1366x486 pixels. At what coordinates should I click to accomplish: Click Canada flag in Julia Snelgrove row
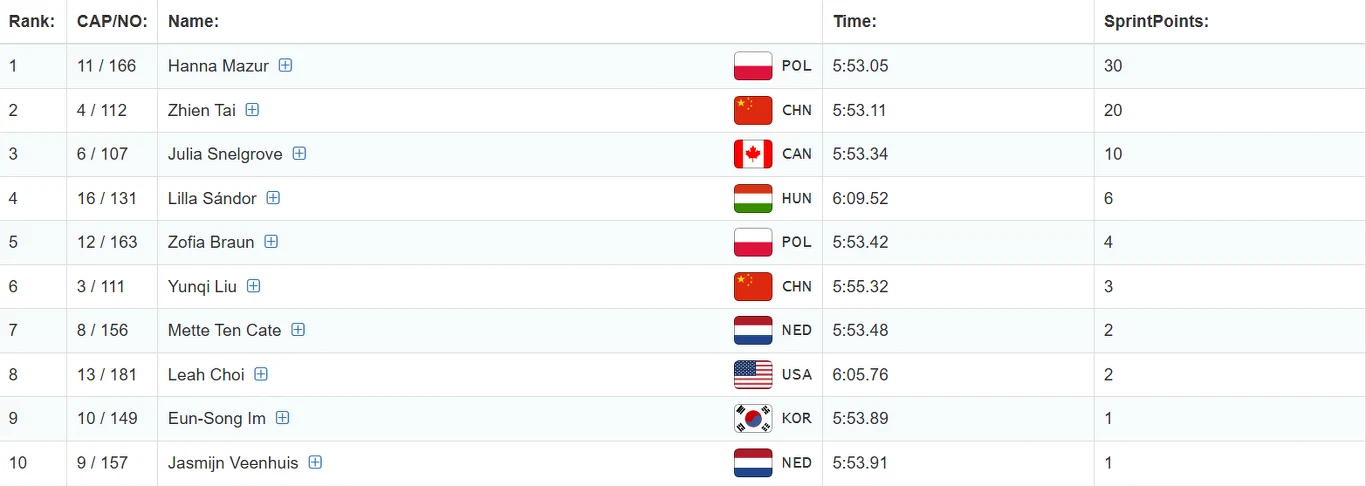pyautogui.click(x=752, y=154)
